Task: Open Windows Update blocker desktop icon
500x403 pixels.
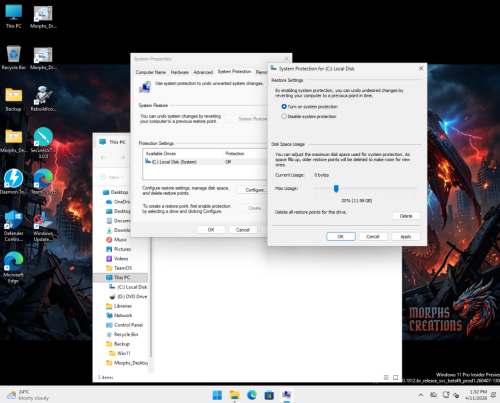Action: tap(43, 226)
